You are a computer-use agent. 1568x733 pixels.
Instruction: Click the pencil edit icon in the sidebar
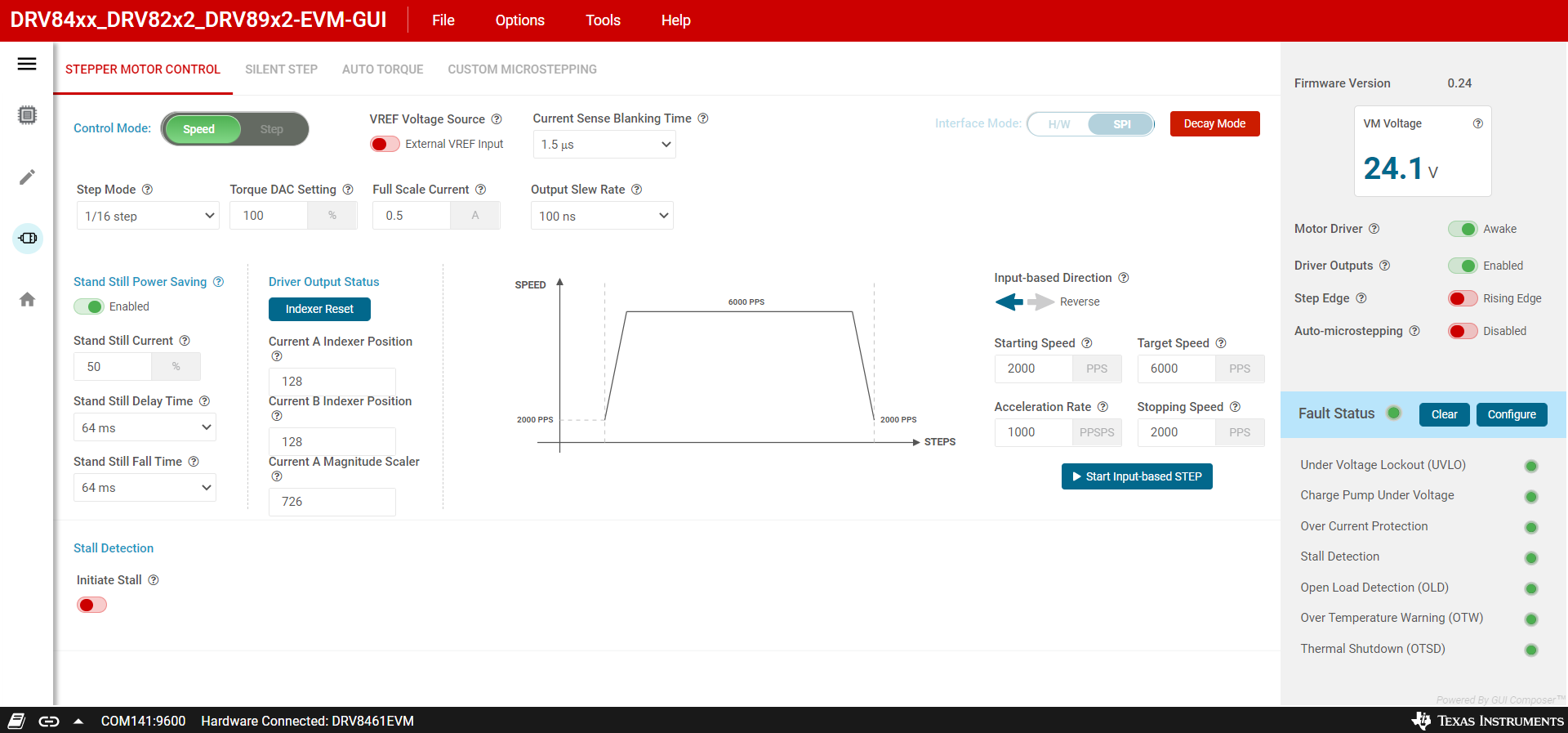[27, 177]
